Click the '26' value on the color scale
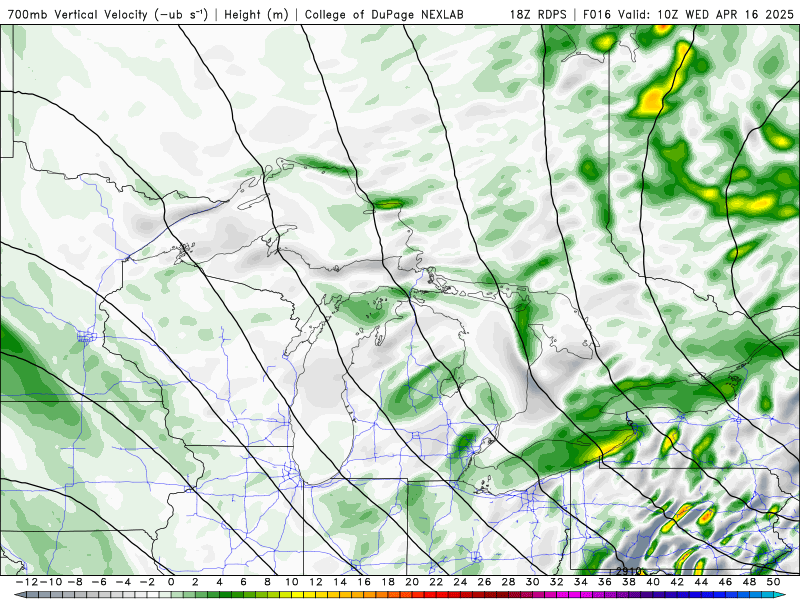Image resolution: width=800 pixels, height=600 pixels. click(x=484, y=582)
